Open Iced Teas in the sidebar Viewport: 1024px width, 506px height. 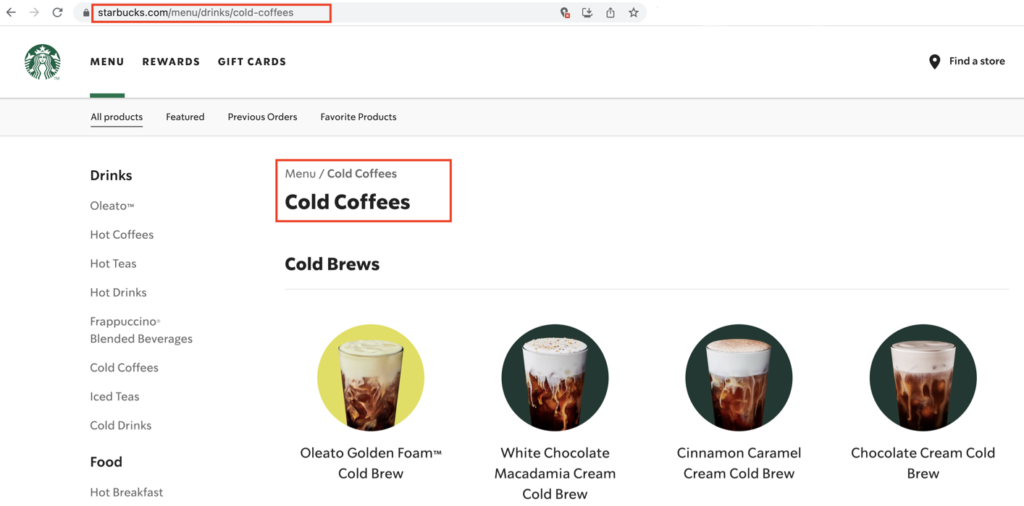114,396
